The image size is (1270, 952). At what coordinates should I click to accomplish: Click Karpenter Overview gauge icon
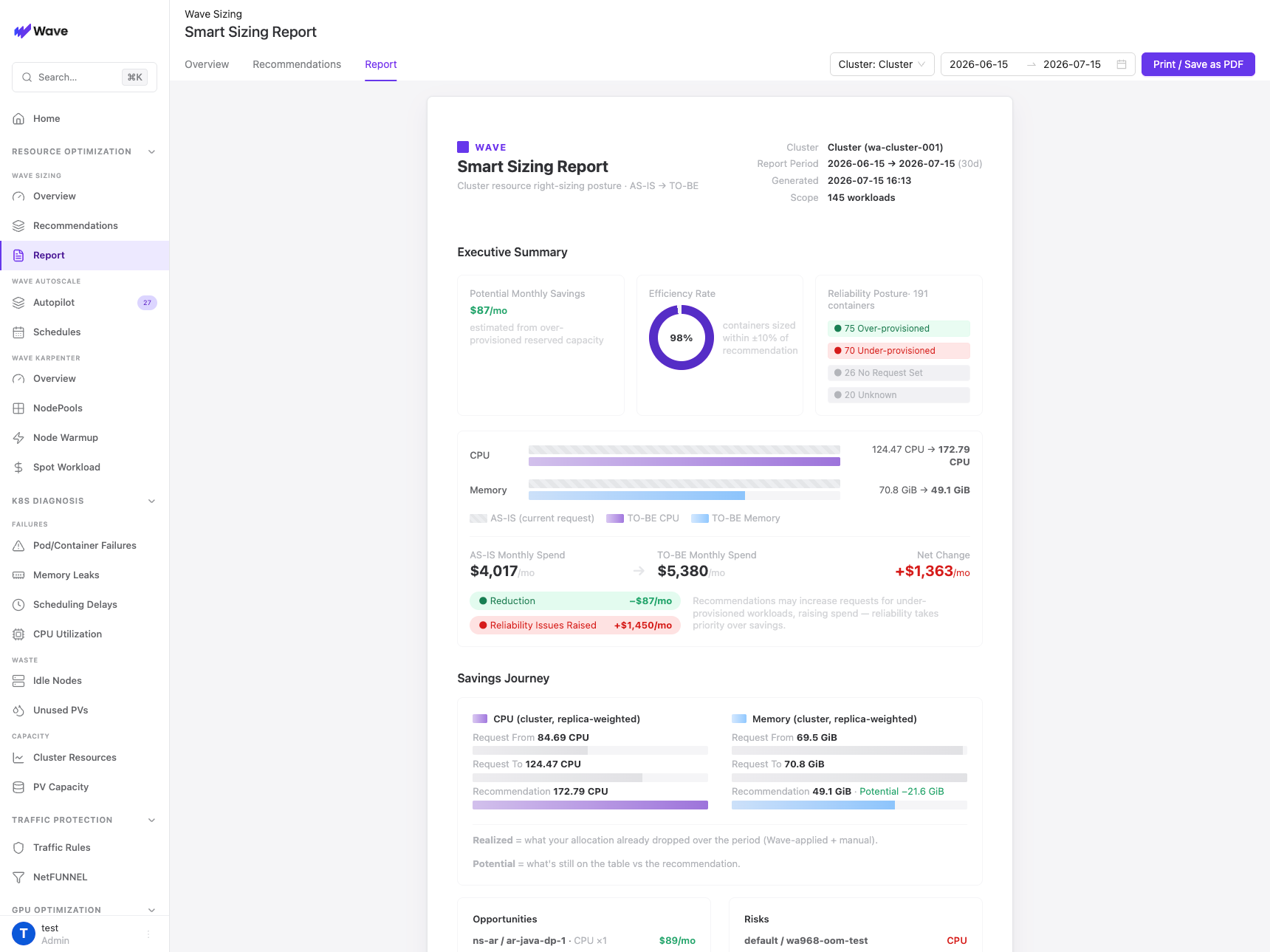[x=18, y=379]
